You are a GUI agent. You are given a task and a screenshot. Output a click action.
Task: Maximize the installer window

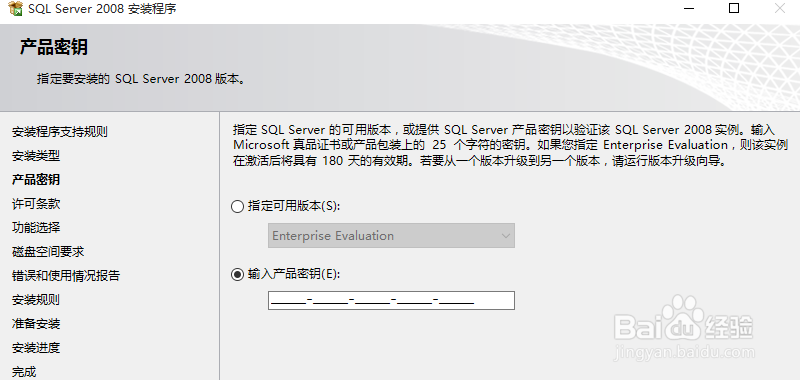(734, 8)
